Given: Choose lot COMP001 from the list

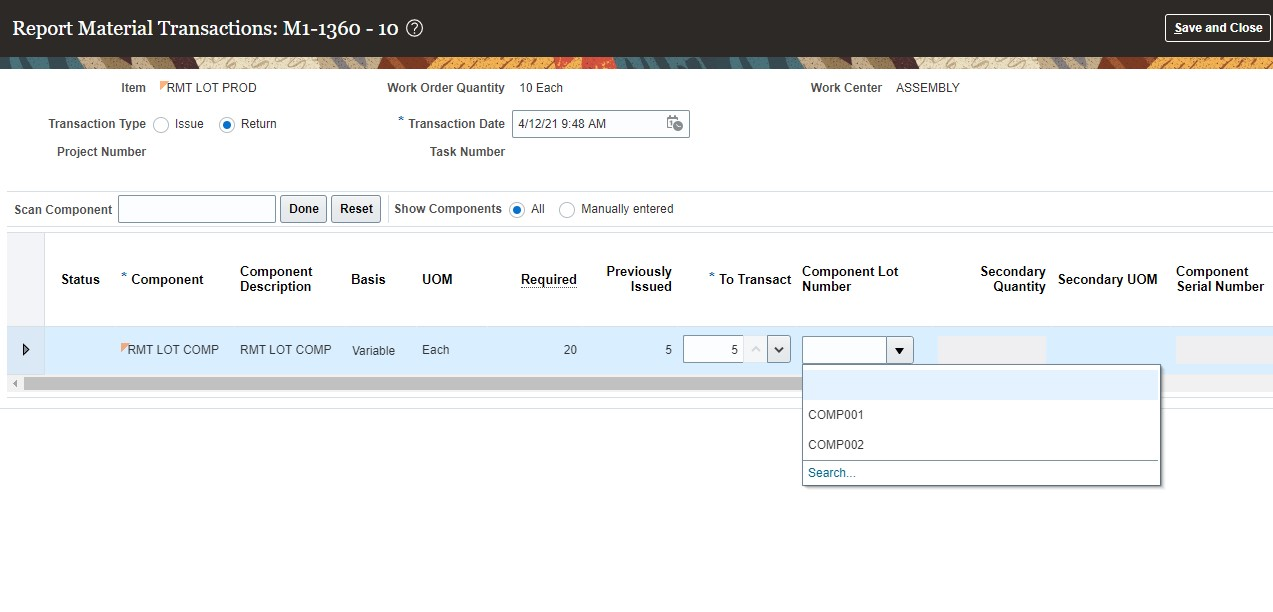Looking at the screenshot, I should point(981,415).
